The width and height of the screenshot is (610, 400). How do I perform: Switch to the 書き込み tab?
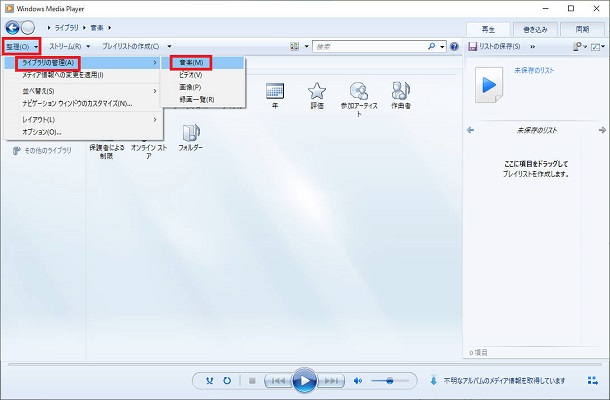tap(535, 29)
